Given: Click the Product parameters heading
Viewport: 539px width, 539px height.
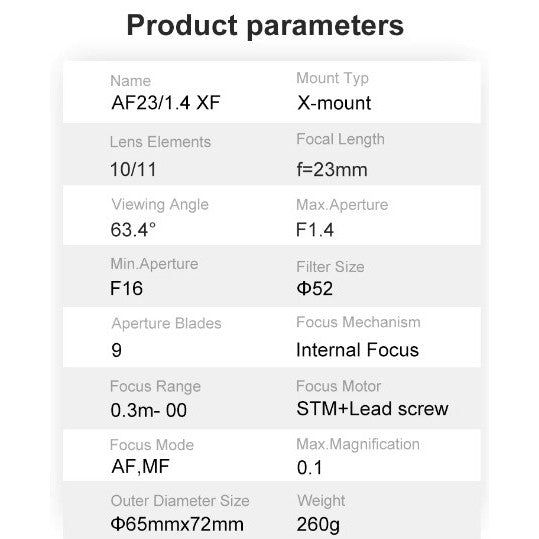Looking at the screenshot, I should point(265,25).
